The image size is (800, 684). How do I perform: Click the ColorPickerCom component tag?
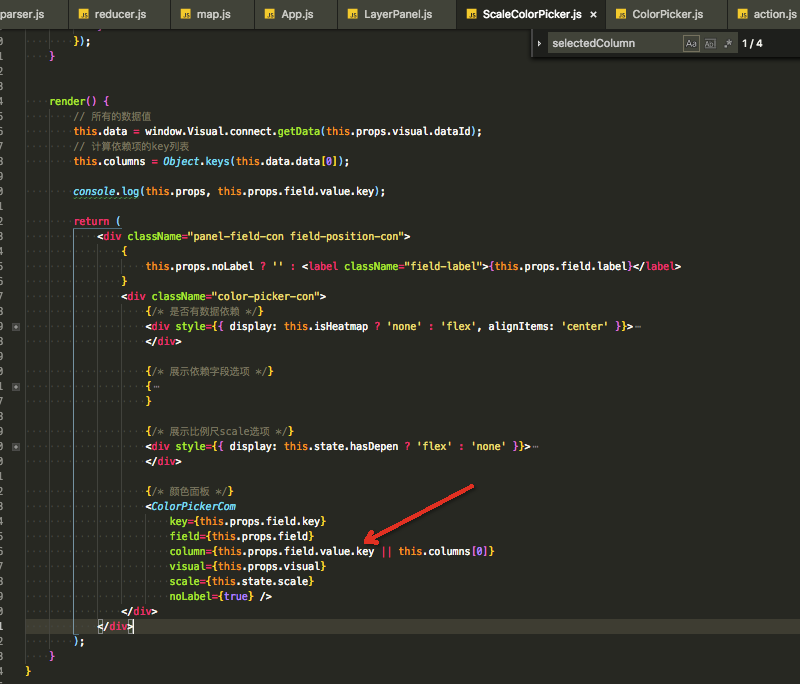(193, 506)
